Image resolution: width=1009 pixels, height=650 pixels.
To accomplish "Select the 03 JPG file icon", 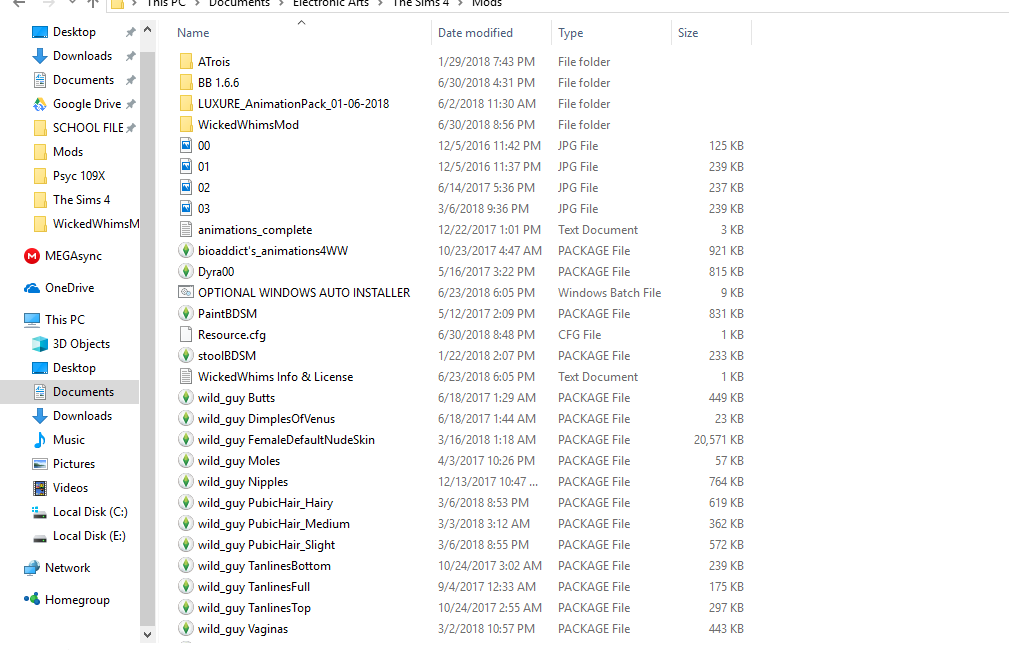I will [x=186, y=209].
